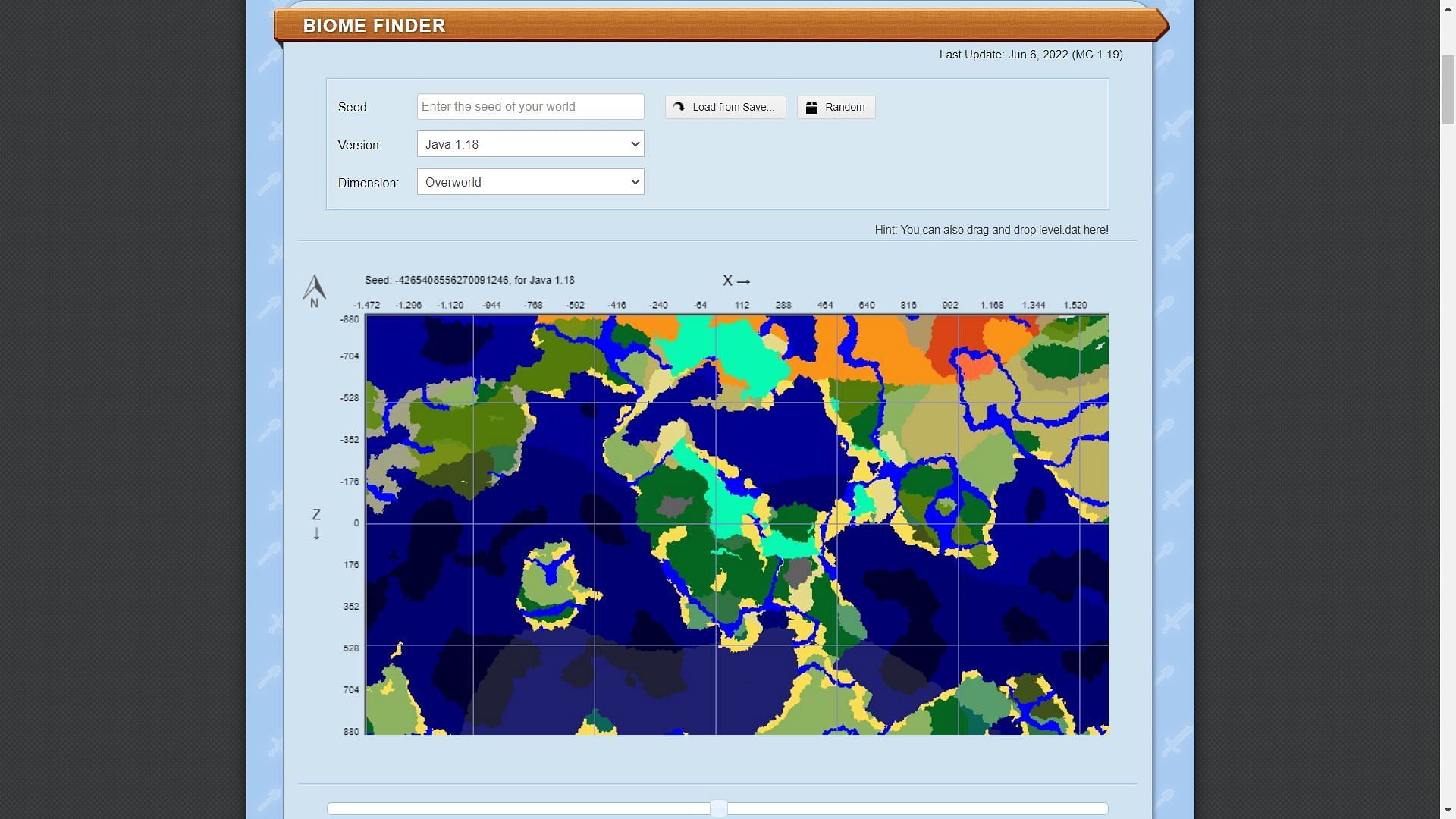This screenshot has width=1456, height=819.
Task: Open the Java 1.18 version selector
Action: click(x=530, y=143)
